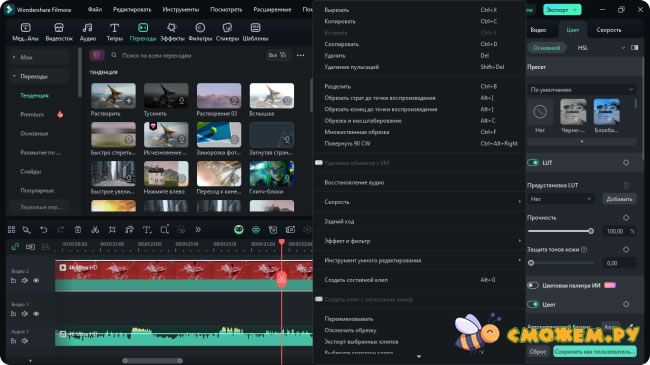Click the crop icon in timeline toolbar

pos(112,229)
